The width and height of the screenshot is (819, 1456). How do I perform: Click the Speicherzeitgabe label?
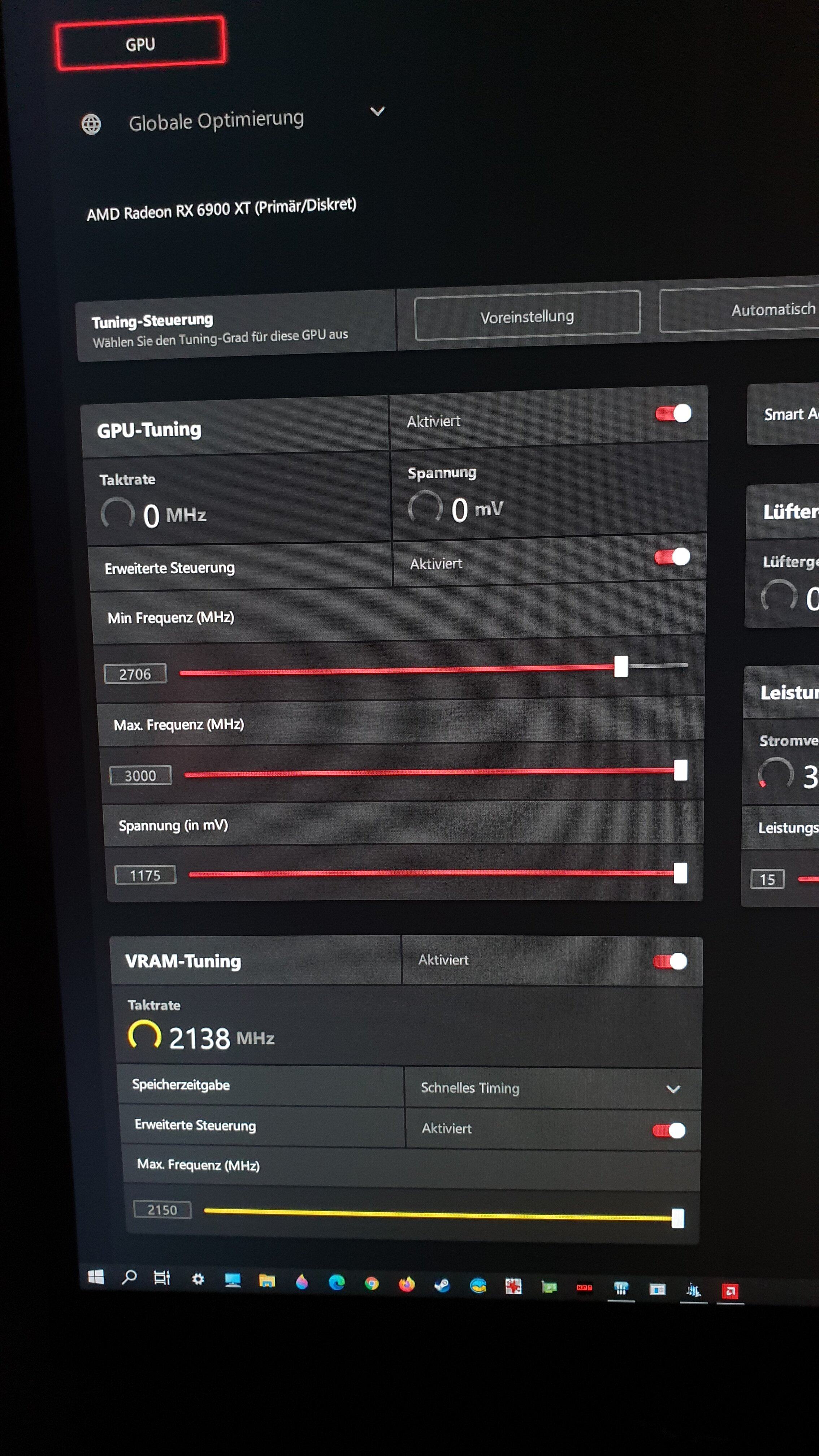(x=181, y=1084)
